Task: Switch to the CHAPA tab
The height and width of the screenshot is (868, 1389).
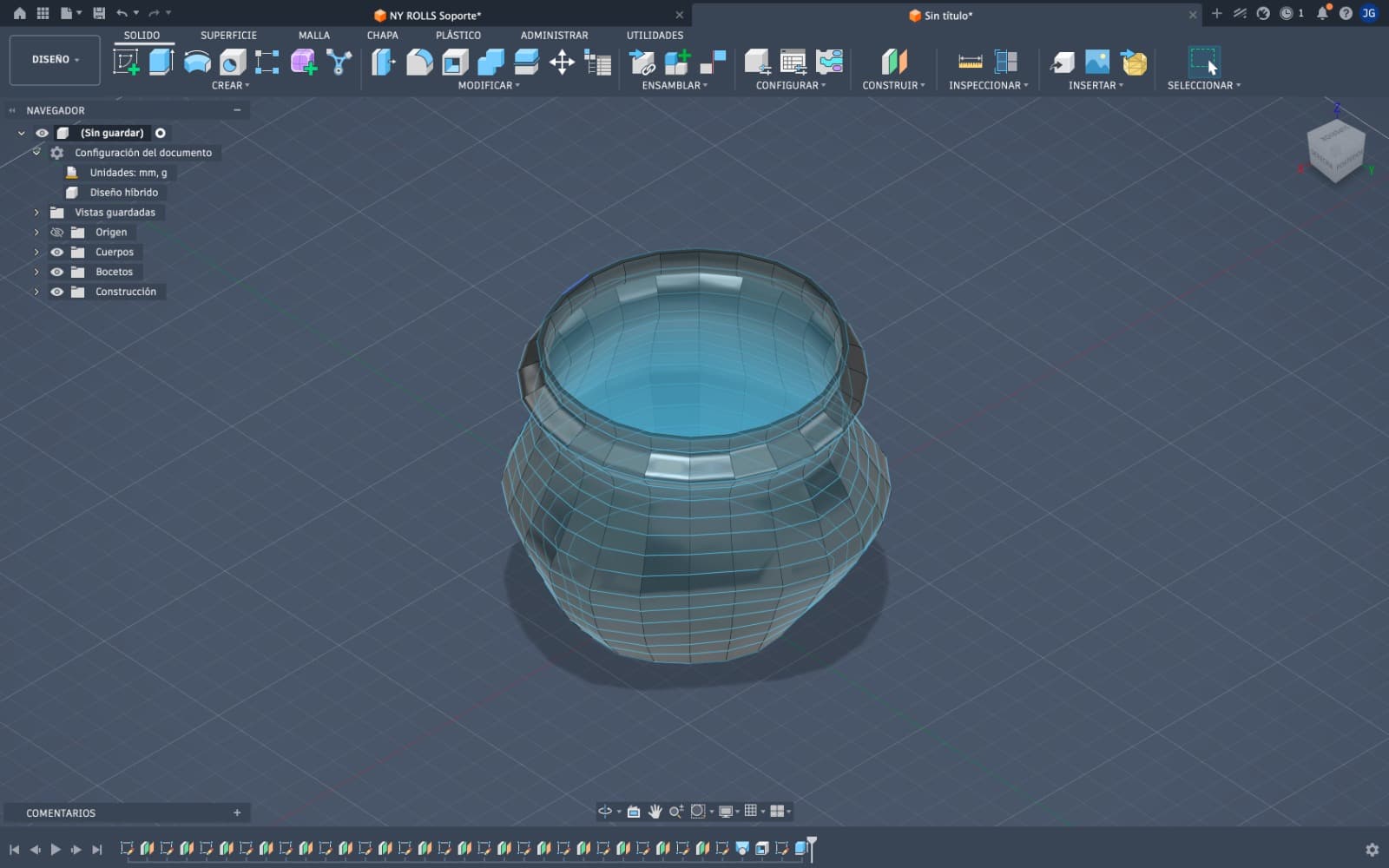Action: (382, 36)
